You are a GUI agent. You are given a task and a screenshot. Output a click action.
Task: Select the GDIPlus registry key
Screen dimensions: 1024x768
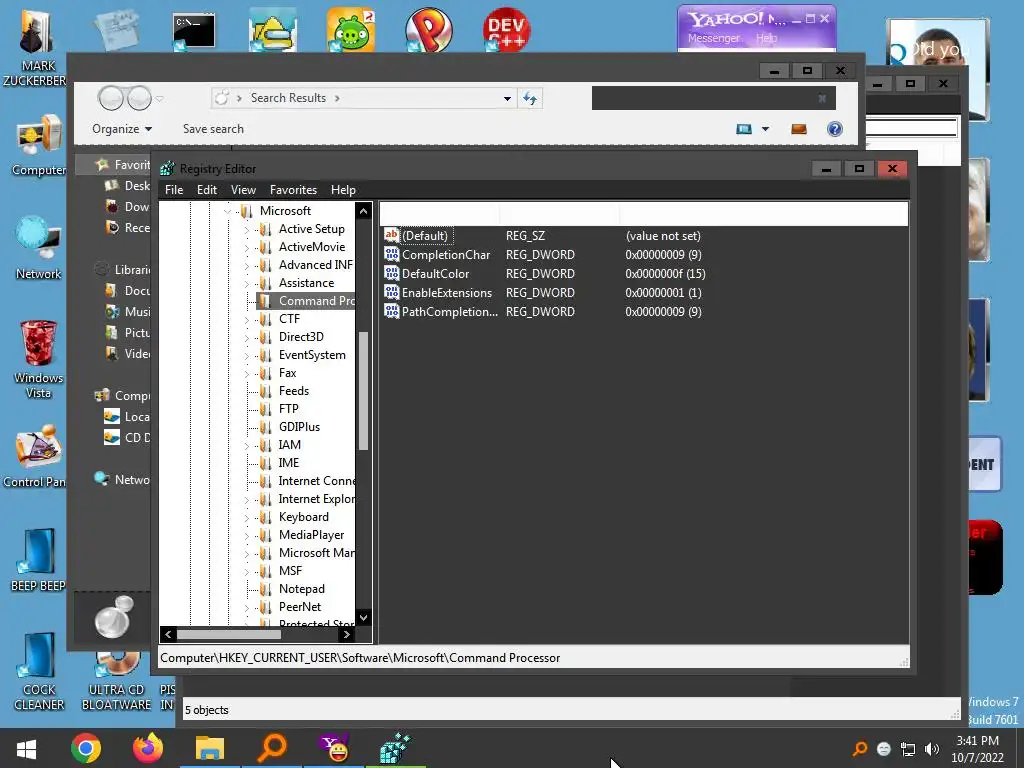coord(299,427)
